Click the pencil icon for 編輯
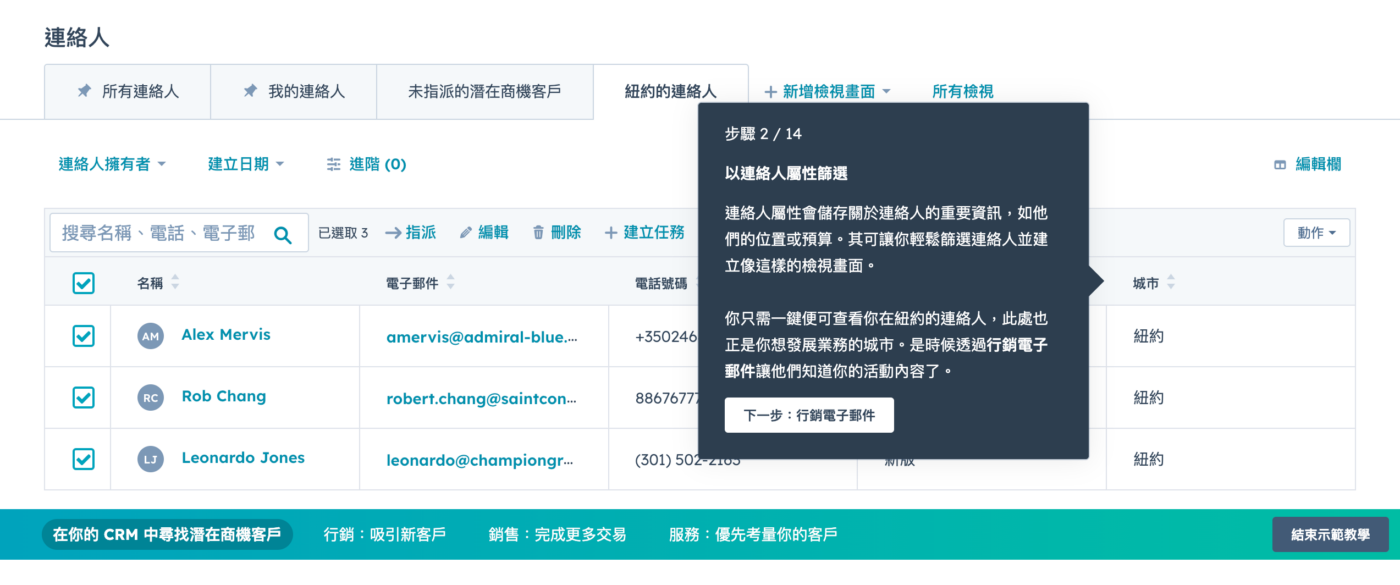 465,233
